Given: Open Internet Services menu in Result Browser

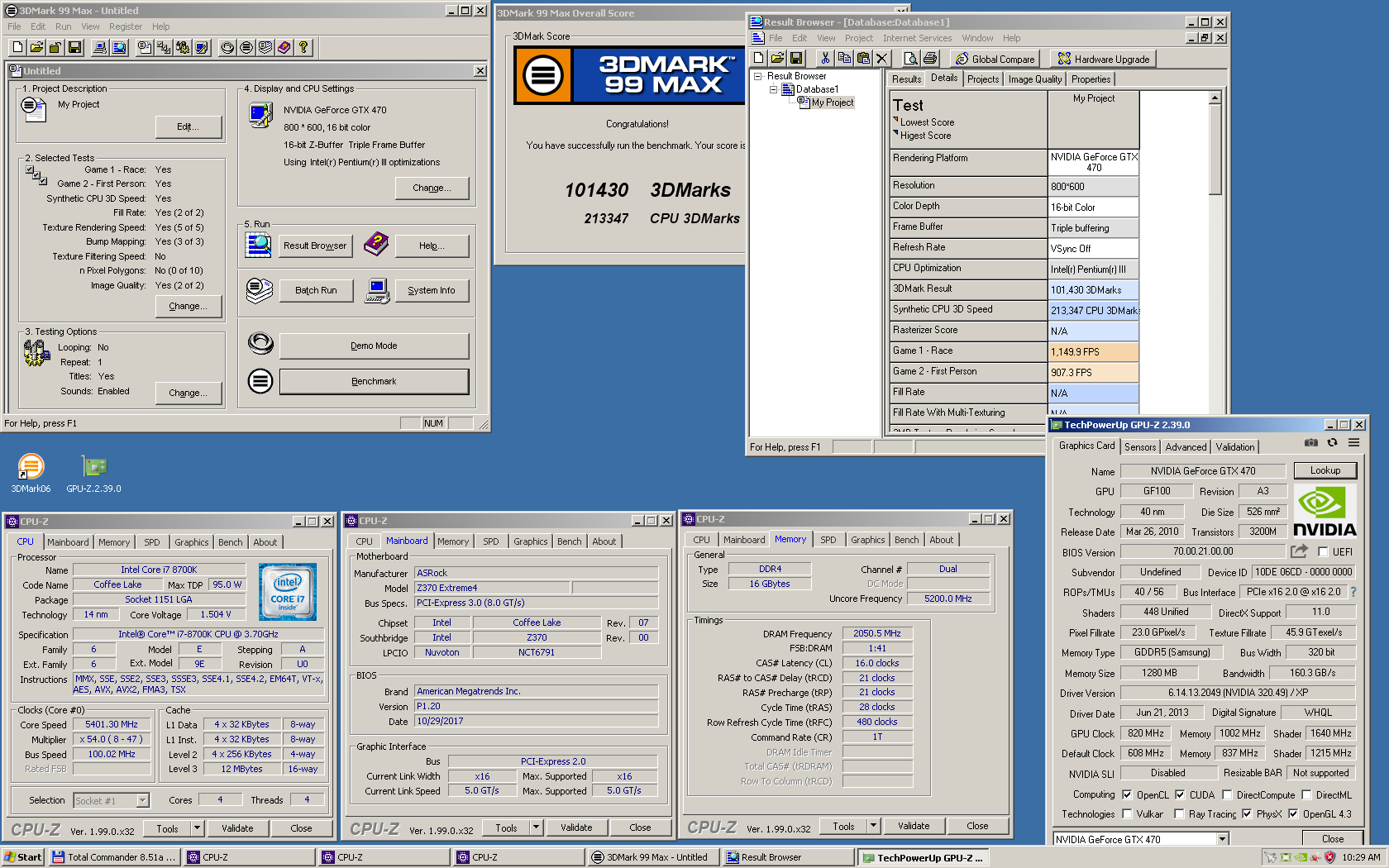Looking at the screenshot, I should (917, 38).
